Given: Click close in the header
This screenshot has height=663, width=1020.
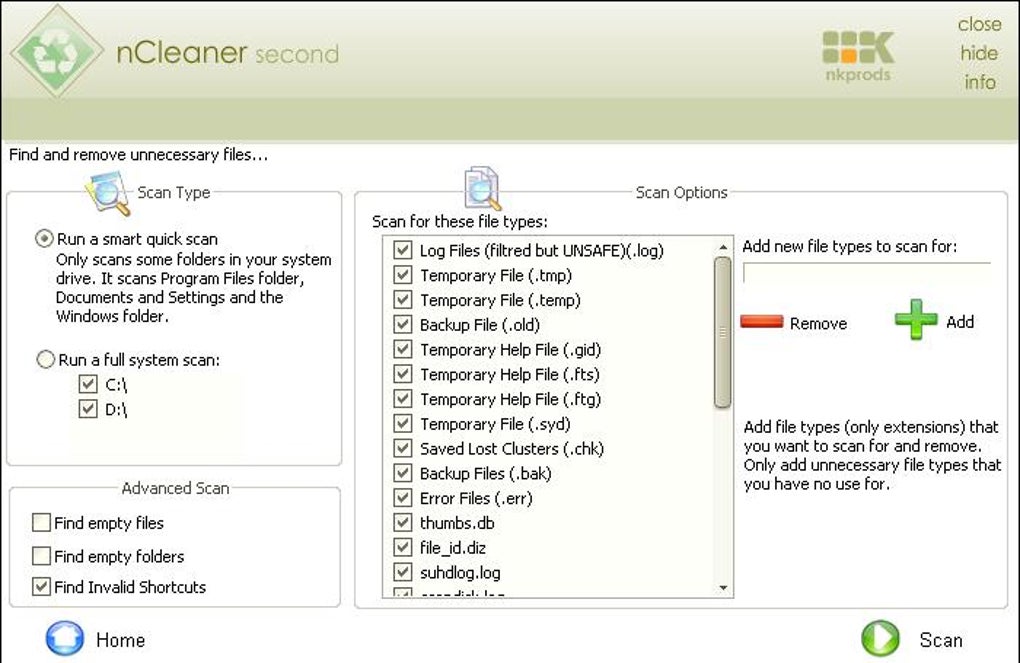Looking at the screenshot, I should pyautogui.click(x=979, y=24).
